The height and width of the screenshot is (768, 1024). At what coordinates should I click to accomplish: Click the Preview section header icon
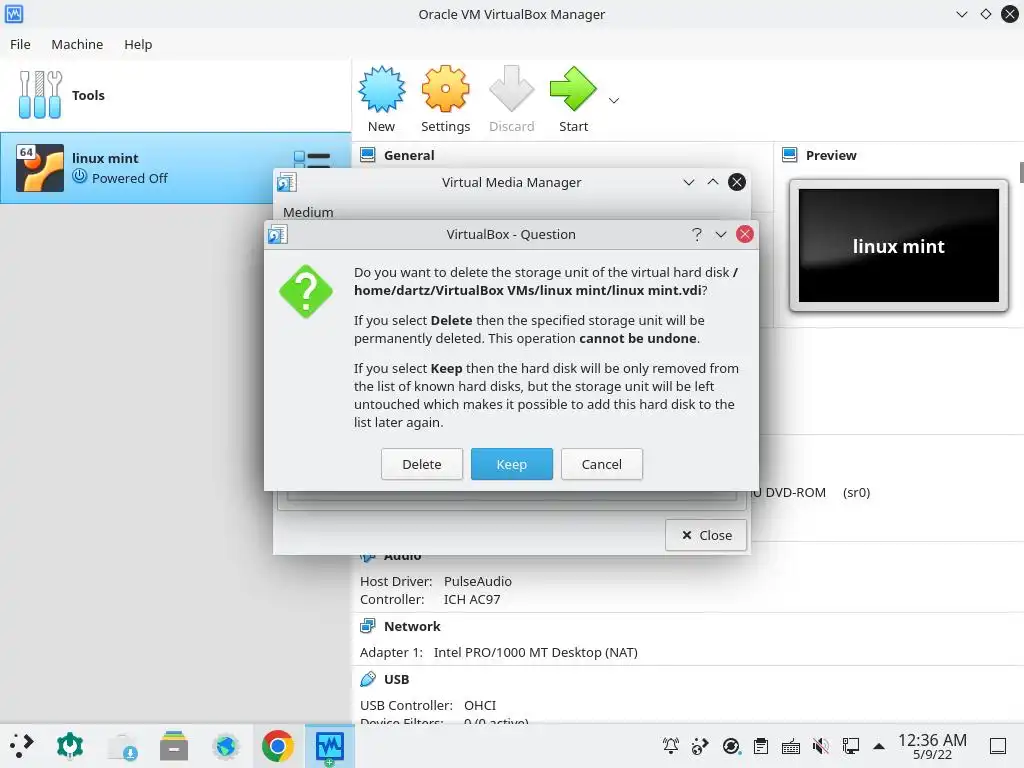[x=790, y=155]
